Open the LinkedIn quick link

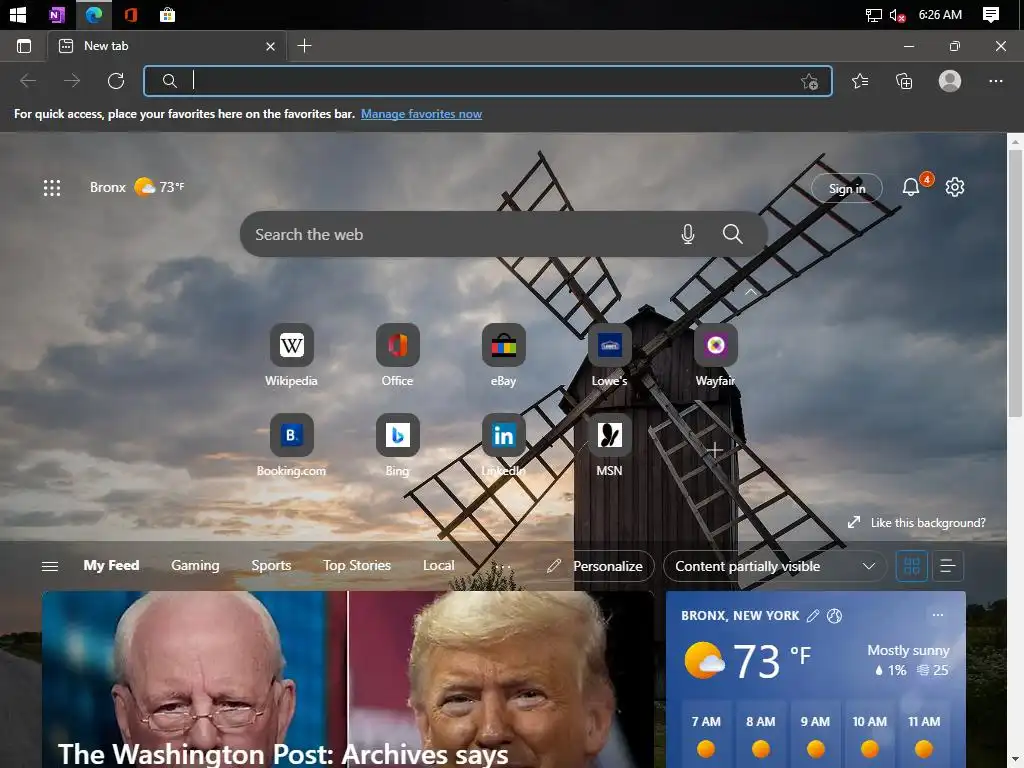click(504, 445)
